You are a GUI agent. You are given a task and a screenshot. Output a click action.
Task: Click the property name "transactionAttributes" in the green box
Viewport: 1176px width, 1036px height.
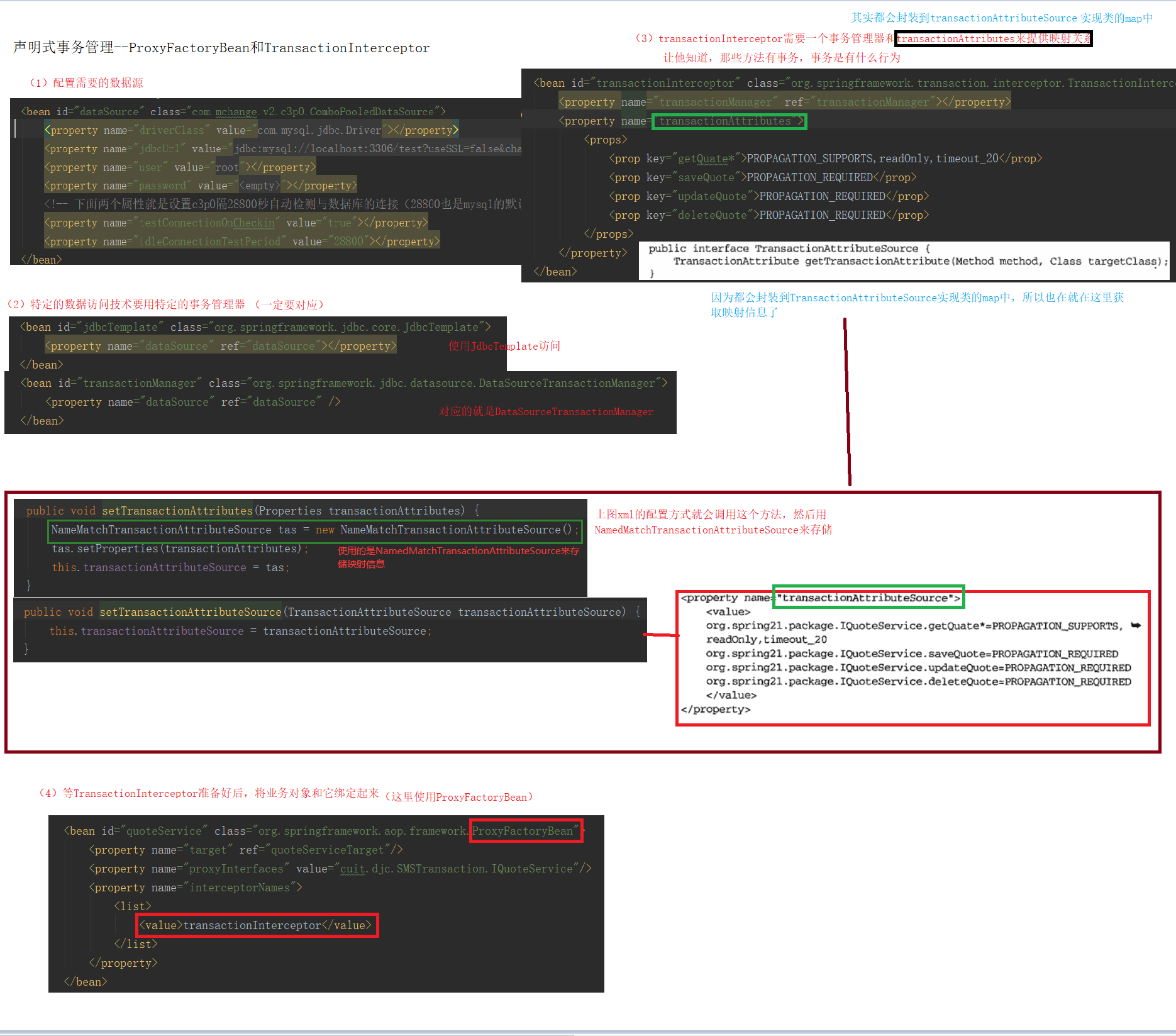(x=729, y=121)
